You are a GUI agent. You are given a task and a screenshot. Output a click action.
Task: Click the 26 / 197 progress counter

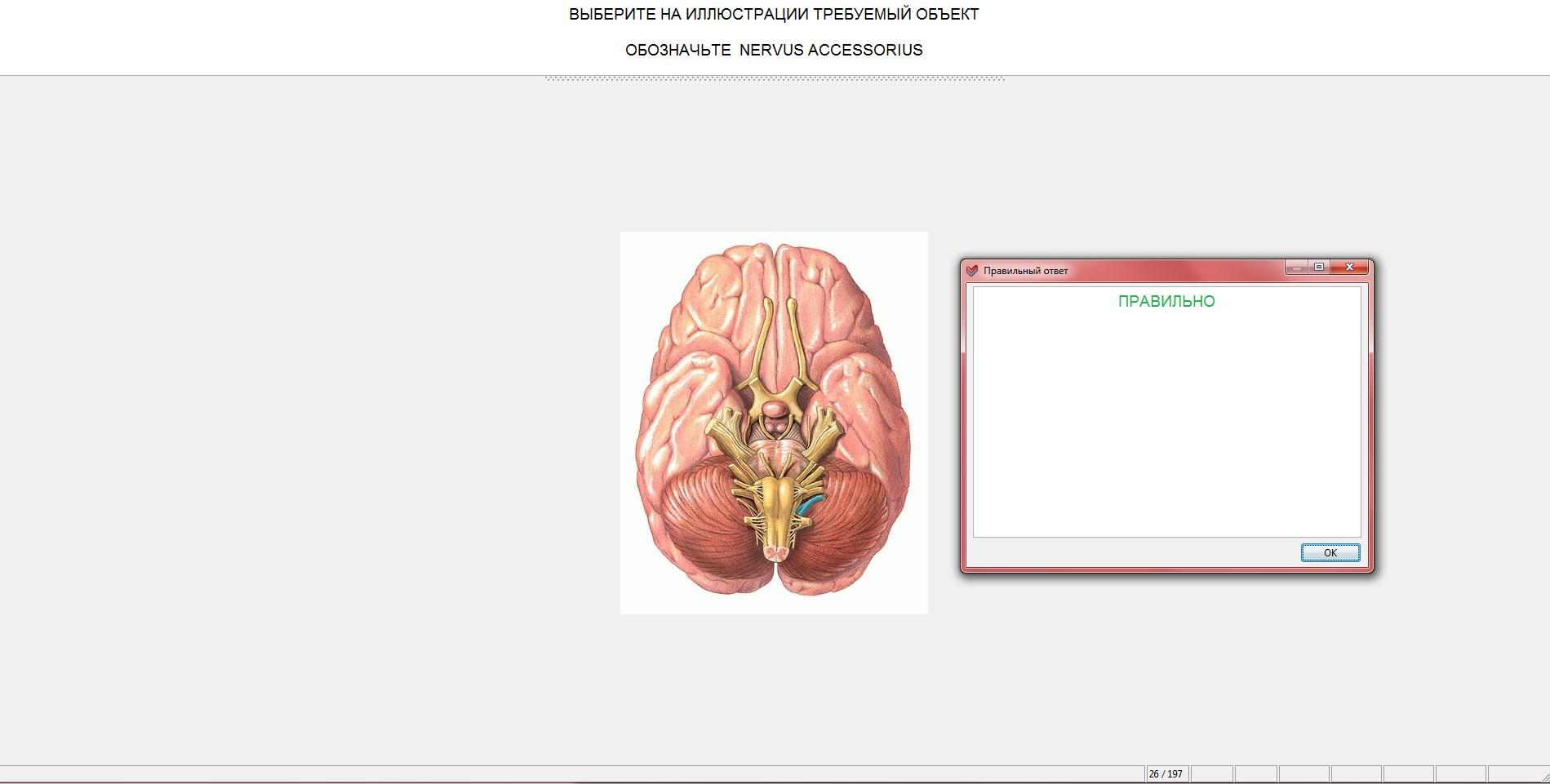coord(1166,773)
